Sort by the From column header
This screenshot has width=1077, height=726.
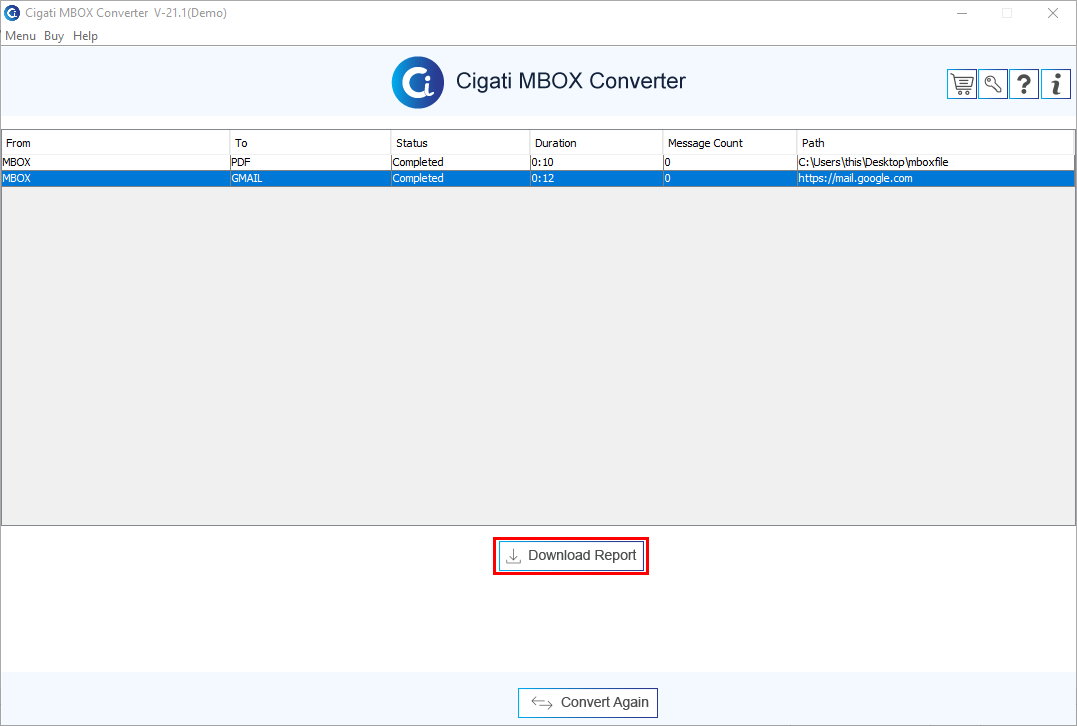(x=115, y=143)
